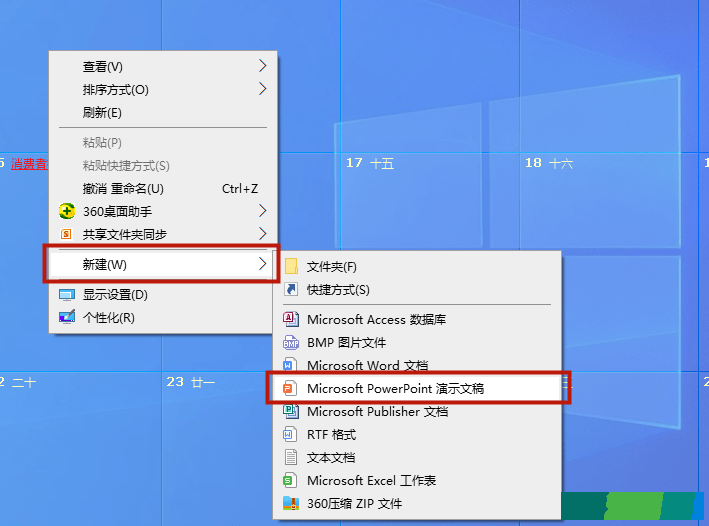Image resolution: width=709 pixels, height=526 pixels.
Task: Create new Microsoft Access 数据库
Action: tap(417, 319)
